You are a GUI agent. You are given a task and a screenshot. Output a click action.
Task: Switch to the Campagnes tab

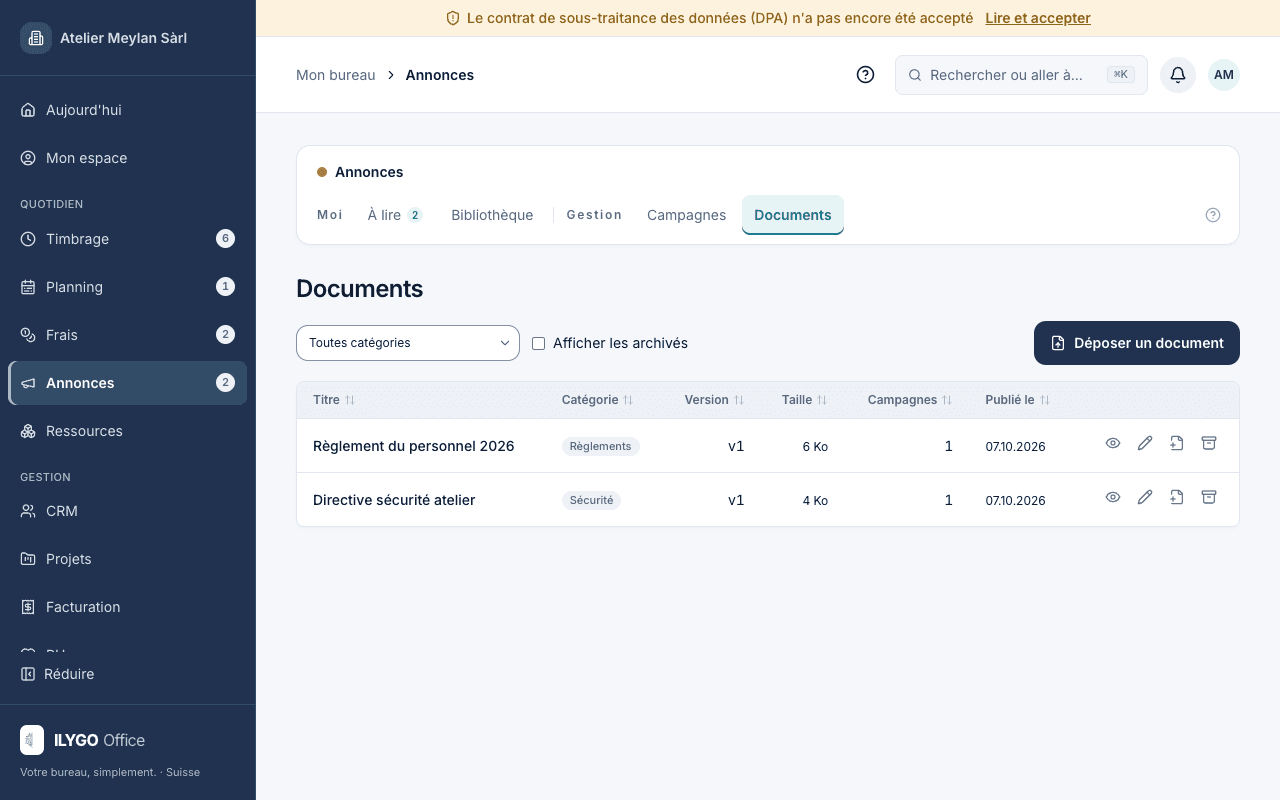coord(686,215)
